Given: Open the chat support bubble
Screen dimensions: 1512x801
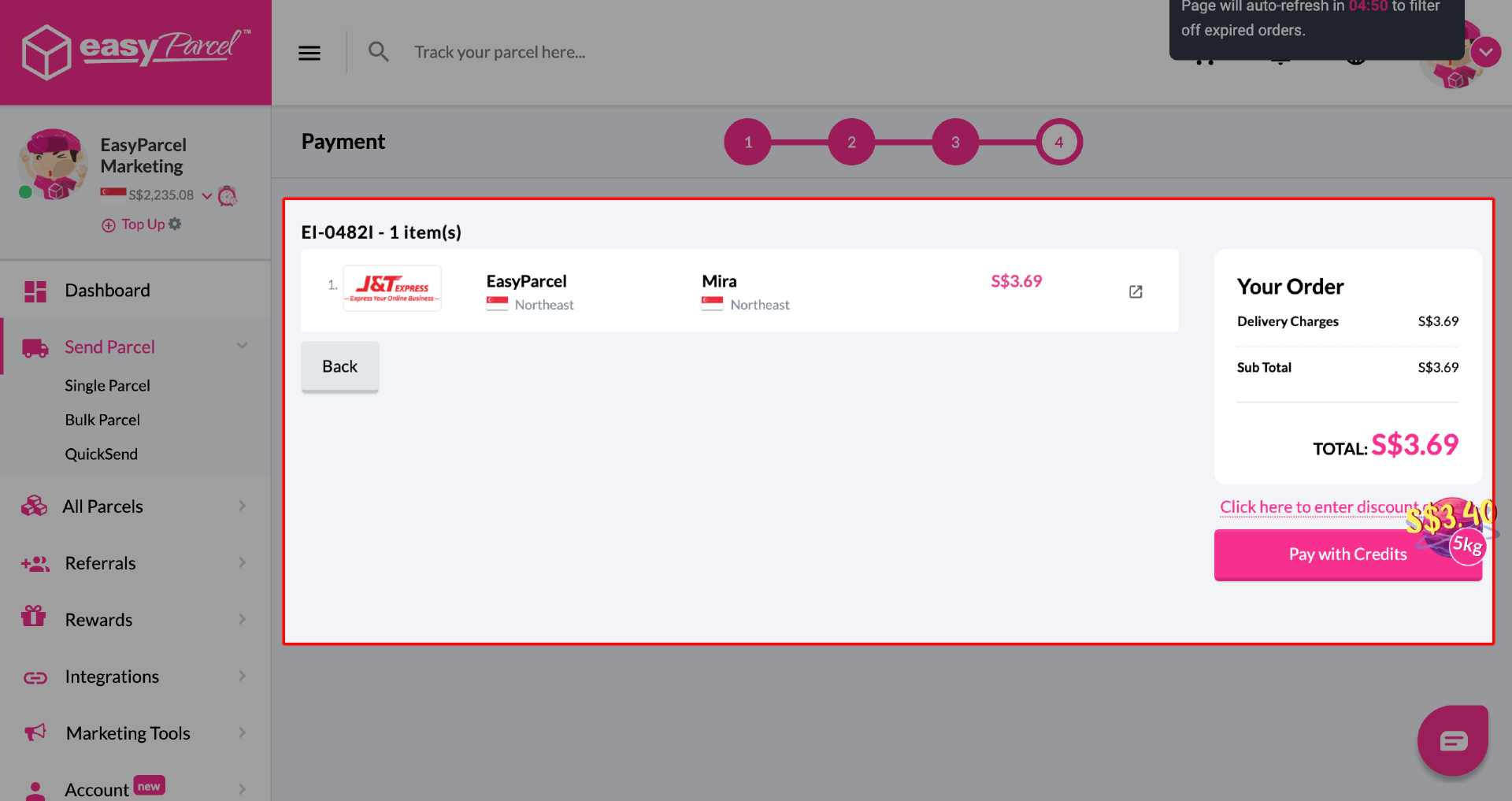Looking at the screenshot, I should (x=1453, y=740).
